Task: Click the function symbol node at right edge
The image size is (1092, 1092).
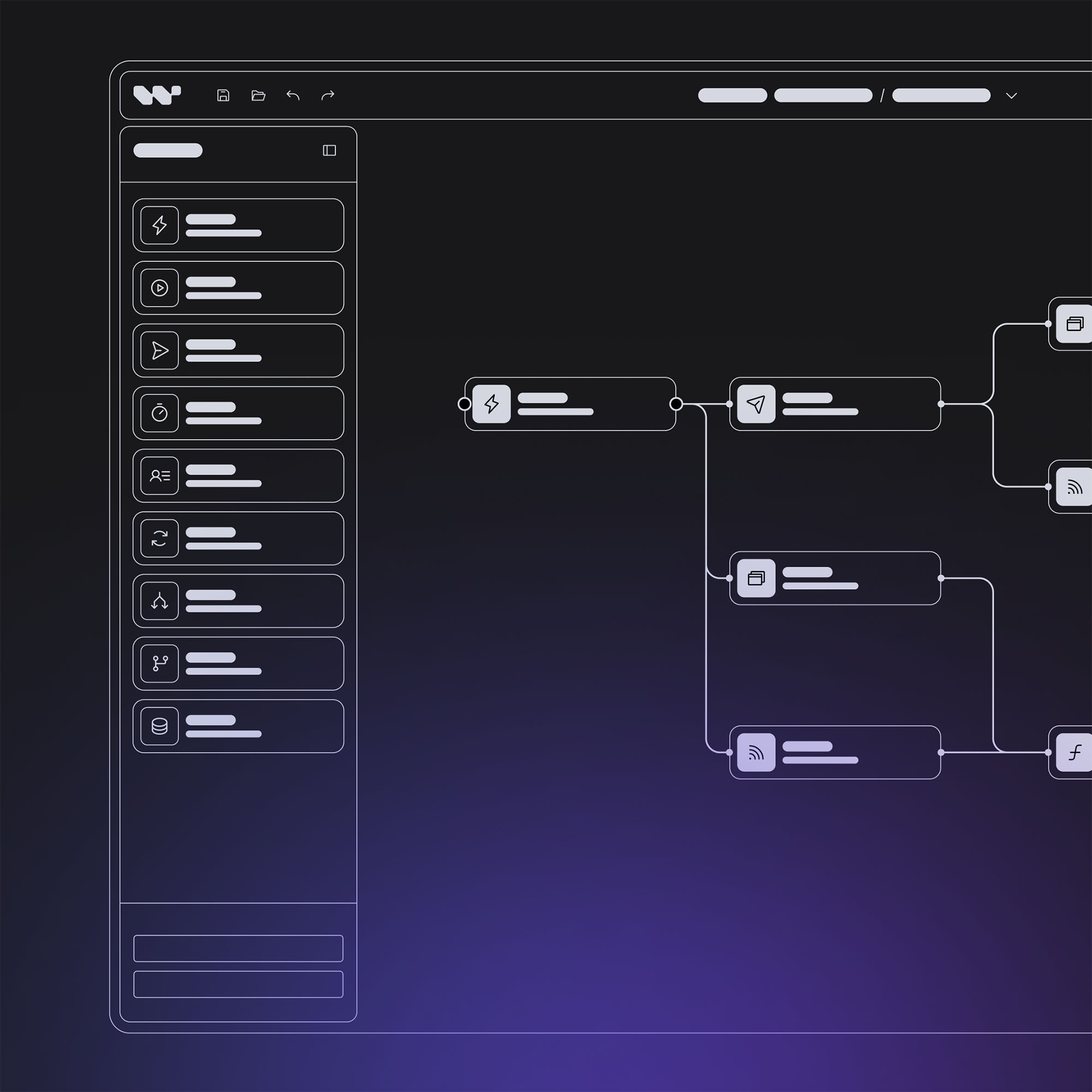Action: click(x=1071, y=752)
